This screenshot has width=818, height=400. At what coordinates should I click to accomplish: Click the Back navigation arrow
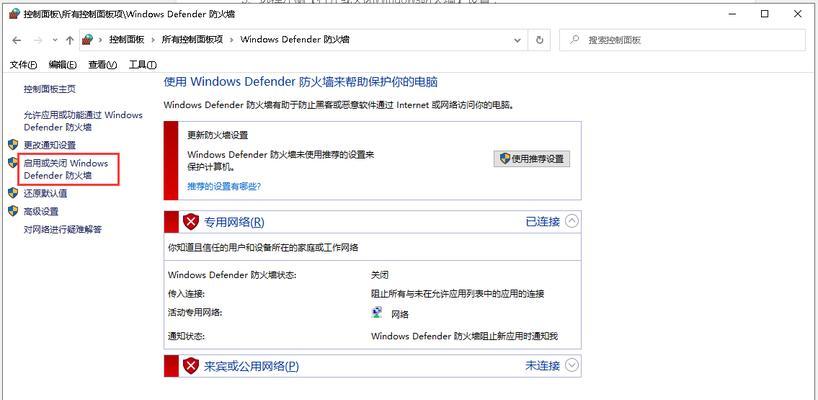click(x=17, y=40)
